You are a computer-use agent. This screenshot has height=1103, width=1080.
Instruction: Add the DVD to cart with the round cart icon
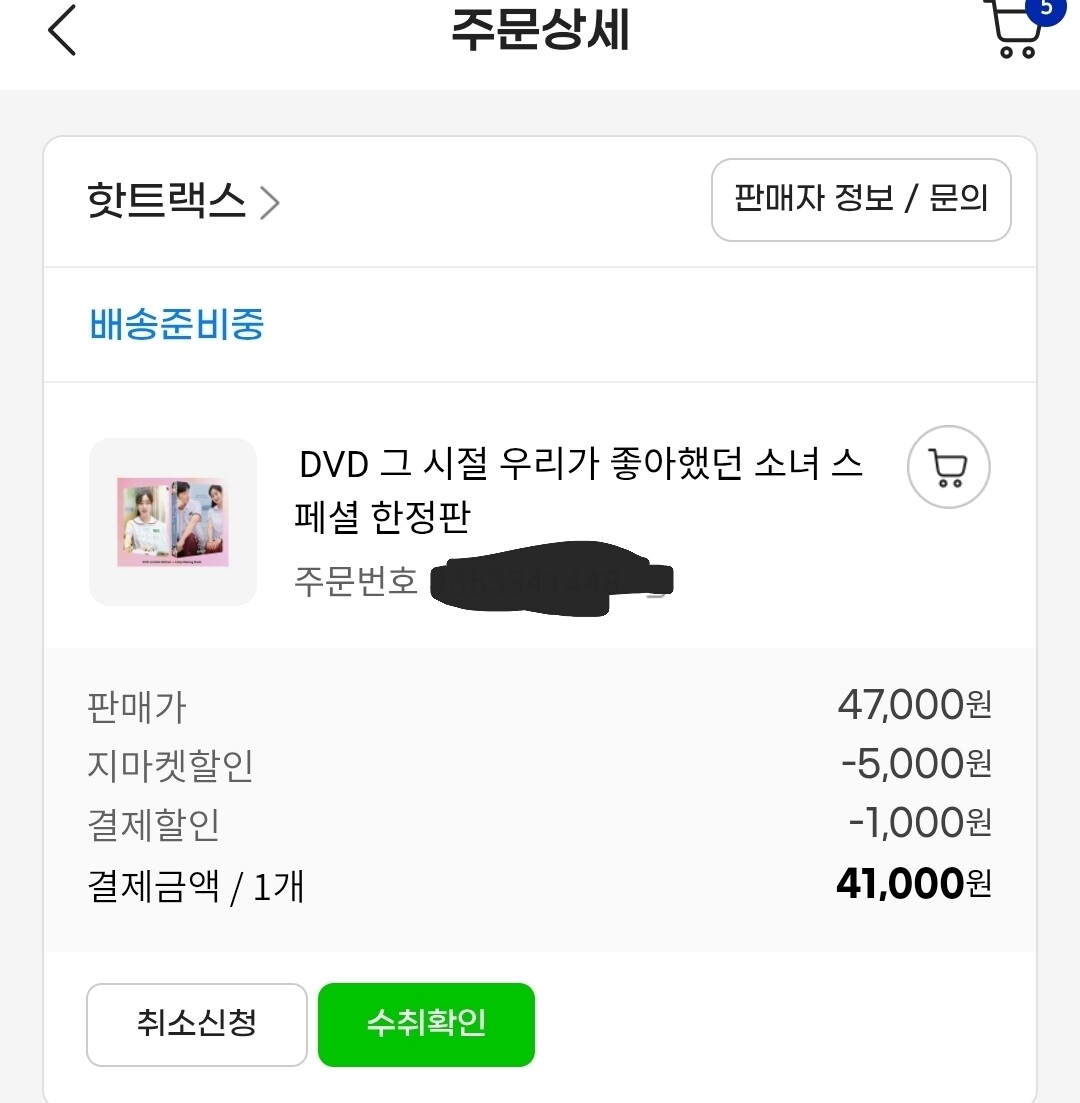point(948,467)
